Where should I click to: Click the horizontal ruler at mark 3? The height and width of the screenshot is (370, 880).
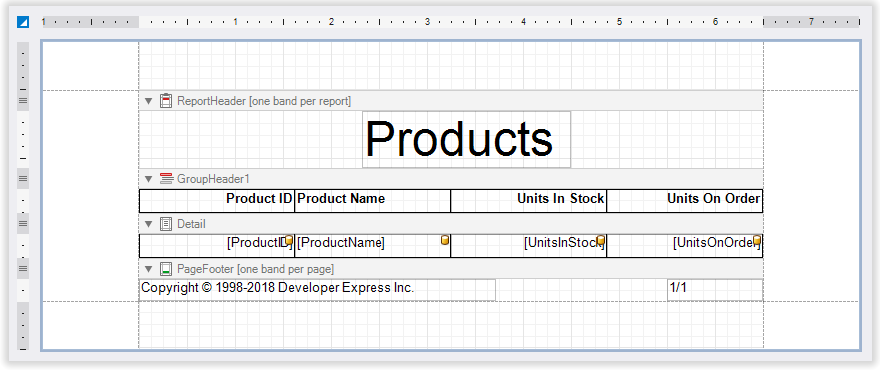428,22
